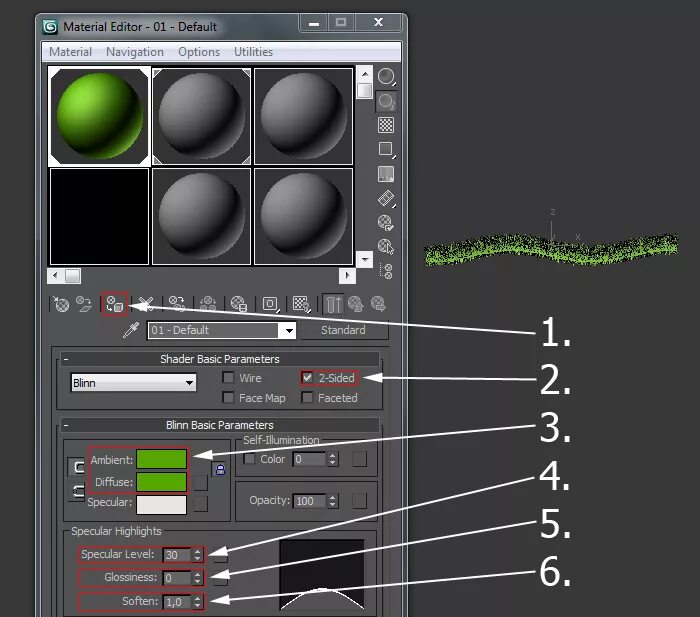Click the Specular Level value field

tap(178, 554)
